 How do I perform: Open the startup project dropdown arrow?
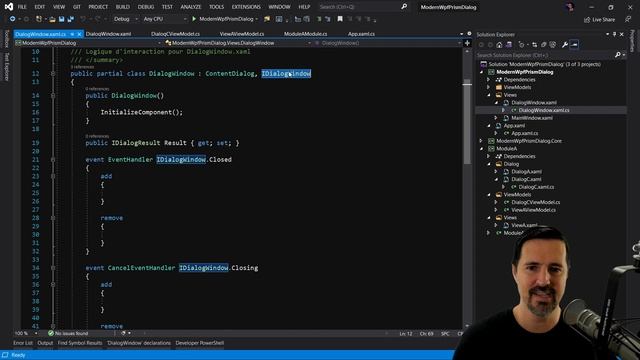point(257,19)
